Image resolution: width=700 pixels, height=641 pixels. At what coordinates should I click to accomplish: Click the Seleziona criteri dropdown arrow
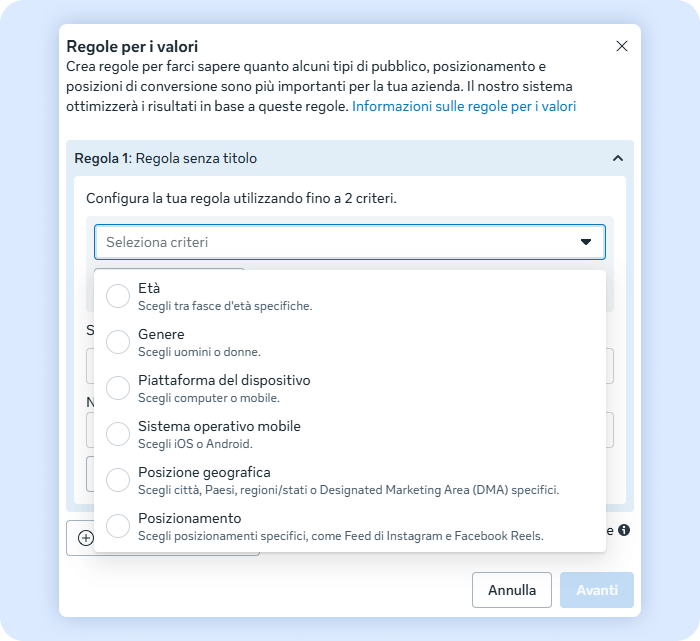click(585, 242)
